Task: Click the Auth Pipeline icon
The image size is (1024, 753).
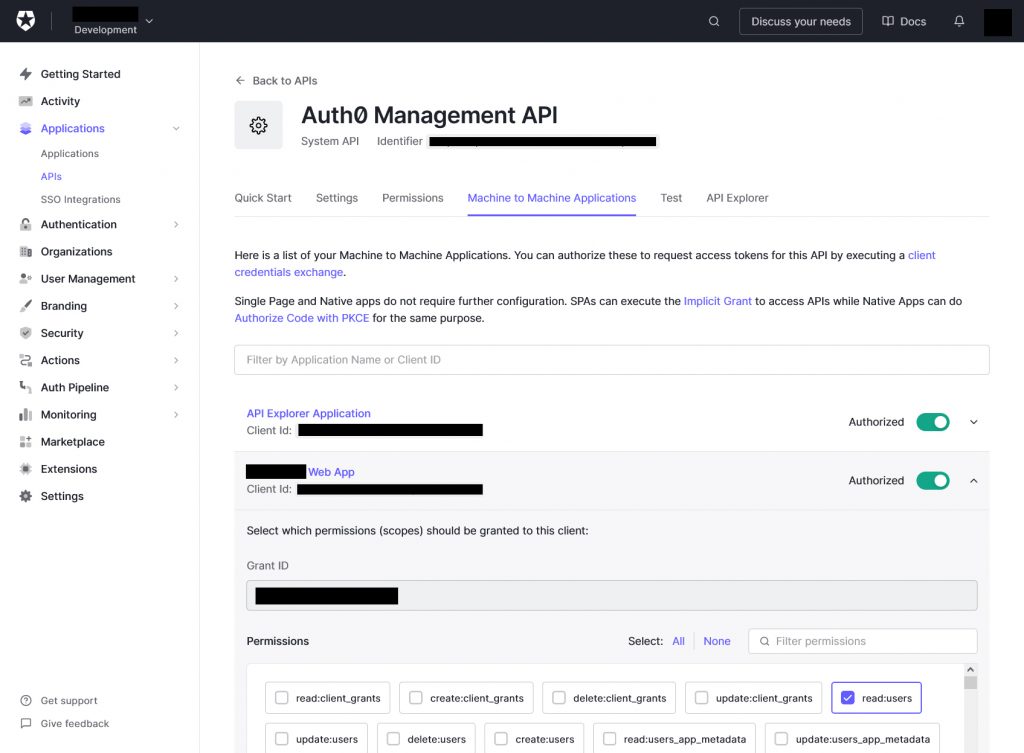Action: 25,387
